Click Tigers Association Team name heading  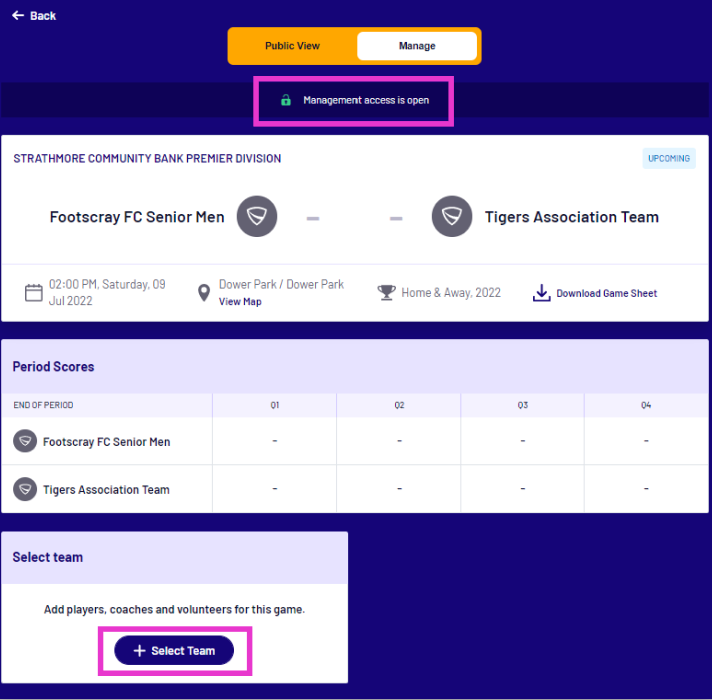tap(572, 217)
